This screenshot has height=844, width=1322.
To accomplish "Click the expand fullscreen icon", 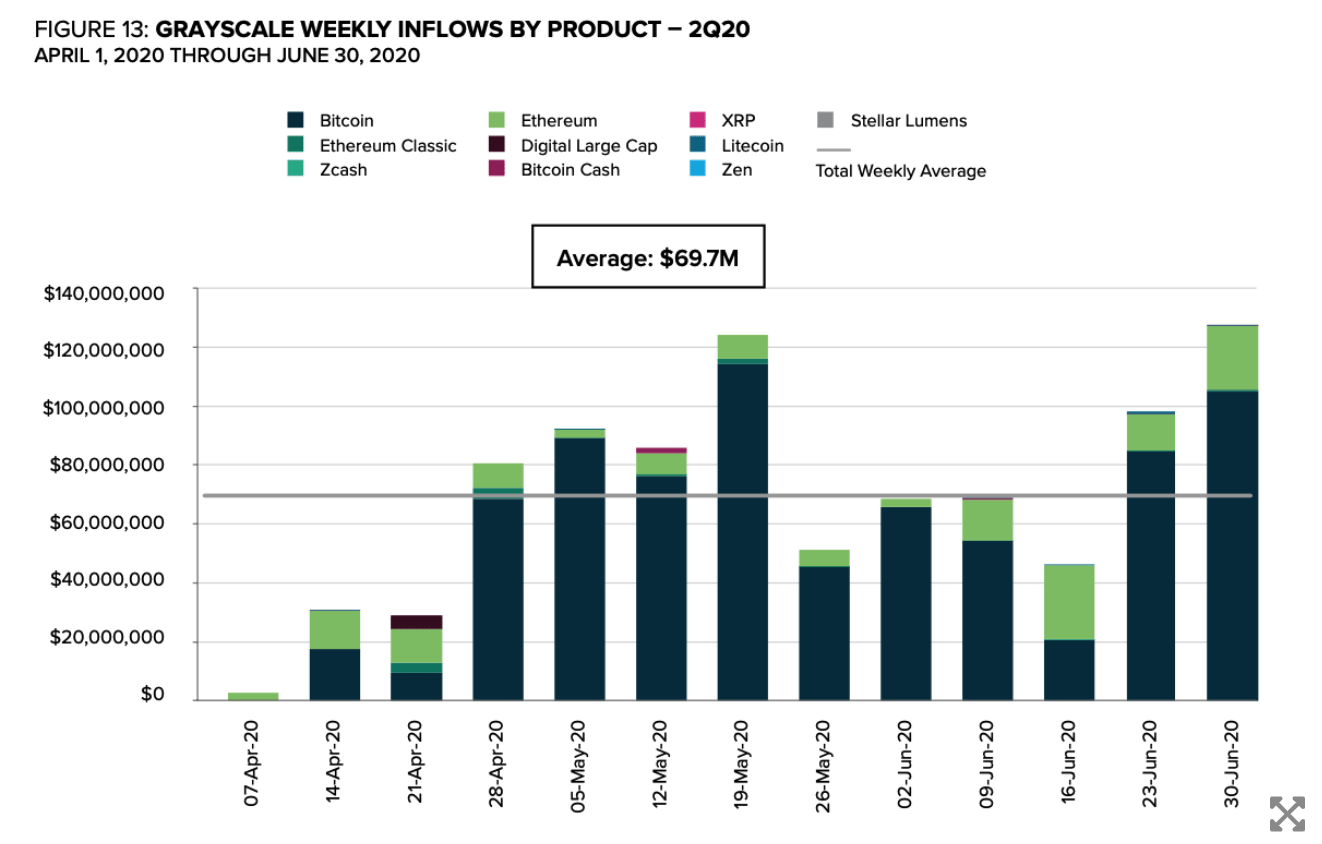I will (x=1287, y=814).
